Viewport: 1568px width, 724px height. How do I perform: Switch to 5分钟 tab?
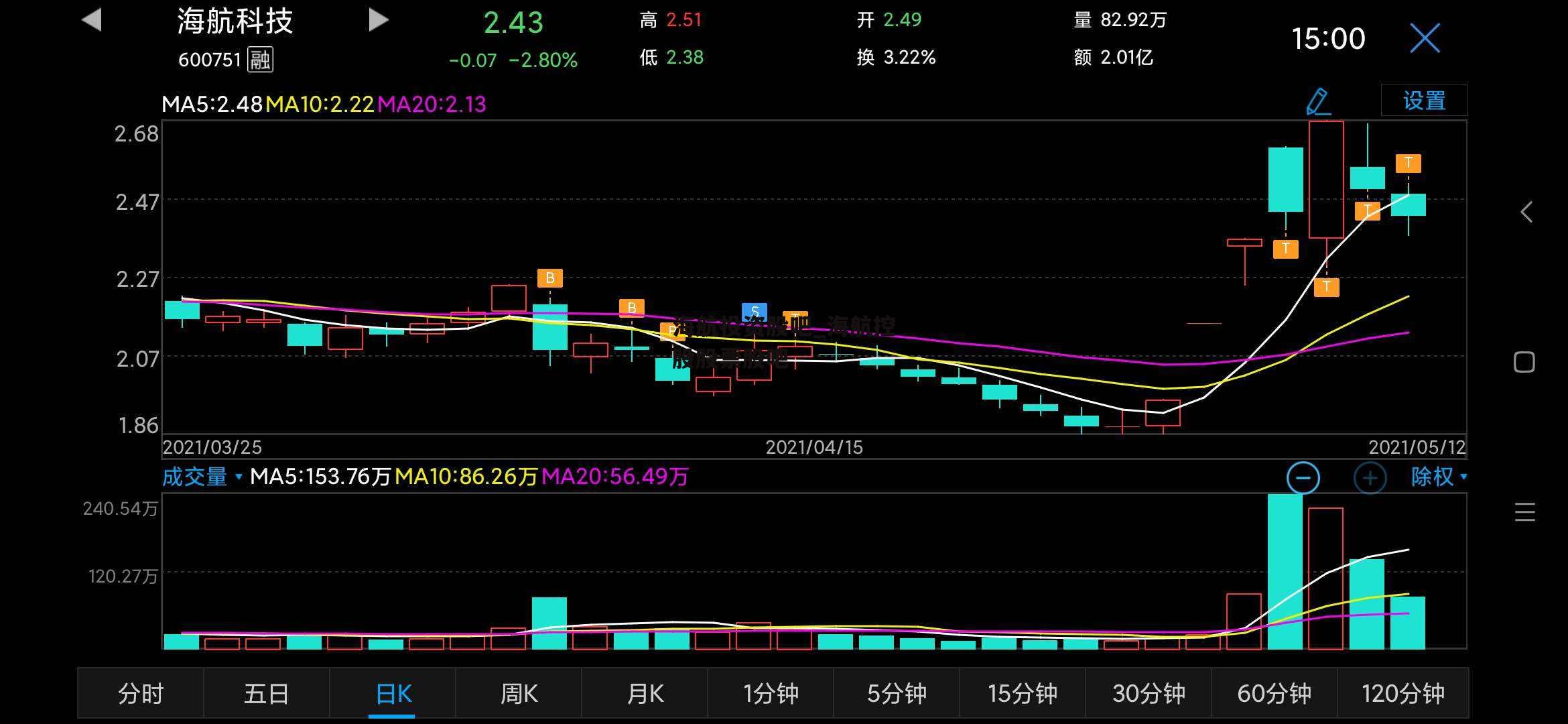(x=897, y=693)
